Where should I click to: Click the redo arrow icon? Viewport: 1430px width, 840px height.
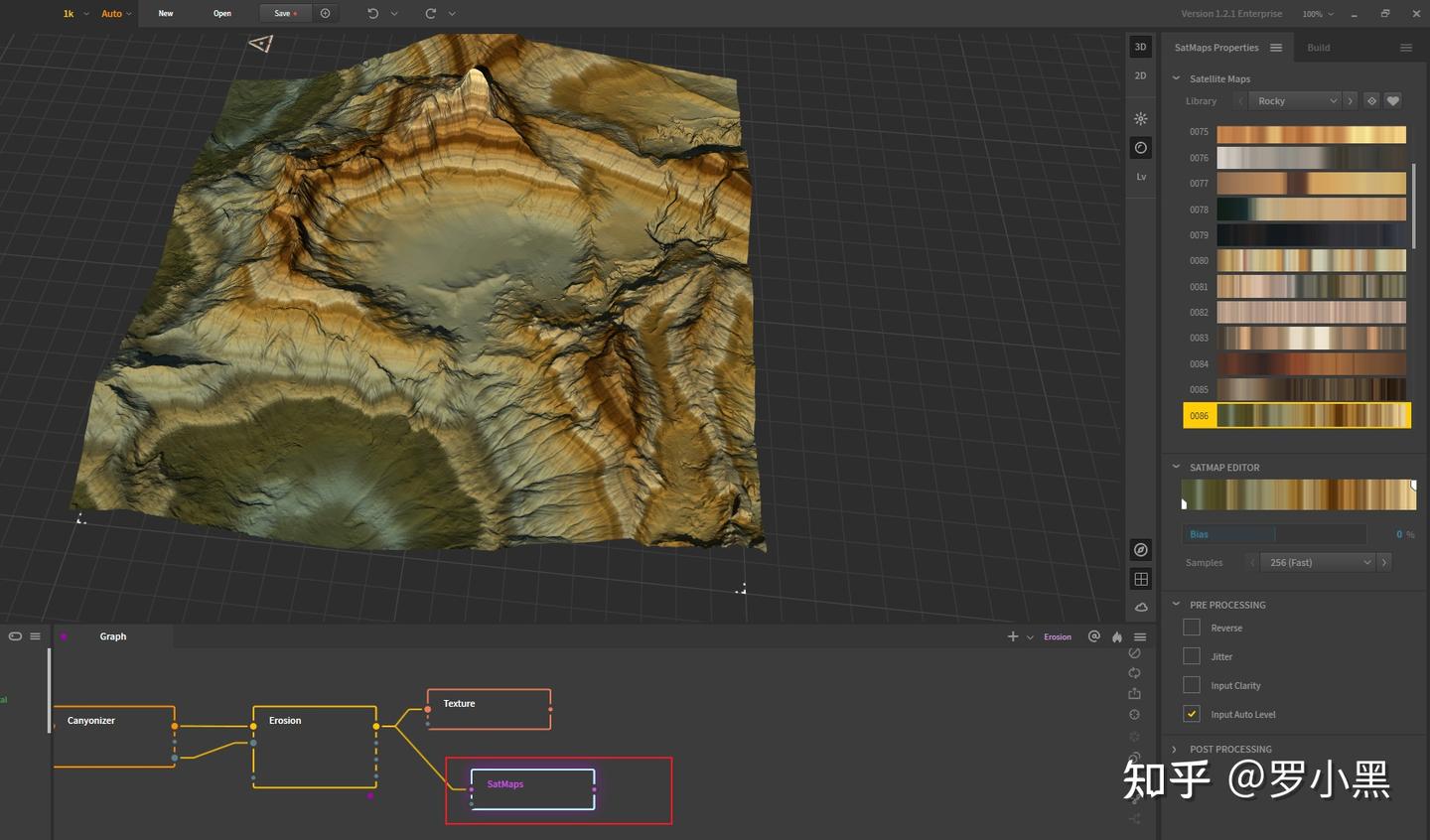[x=430, y=14]
